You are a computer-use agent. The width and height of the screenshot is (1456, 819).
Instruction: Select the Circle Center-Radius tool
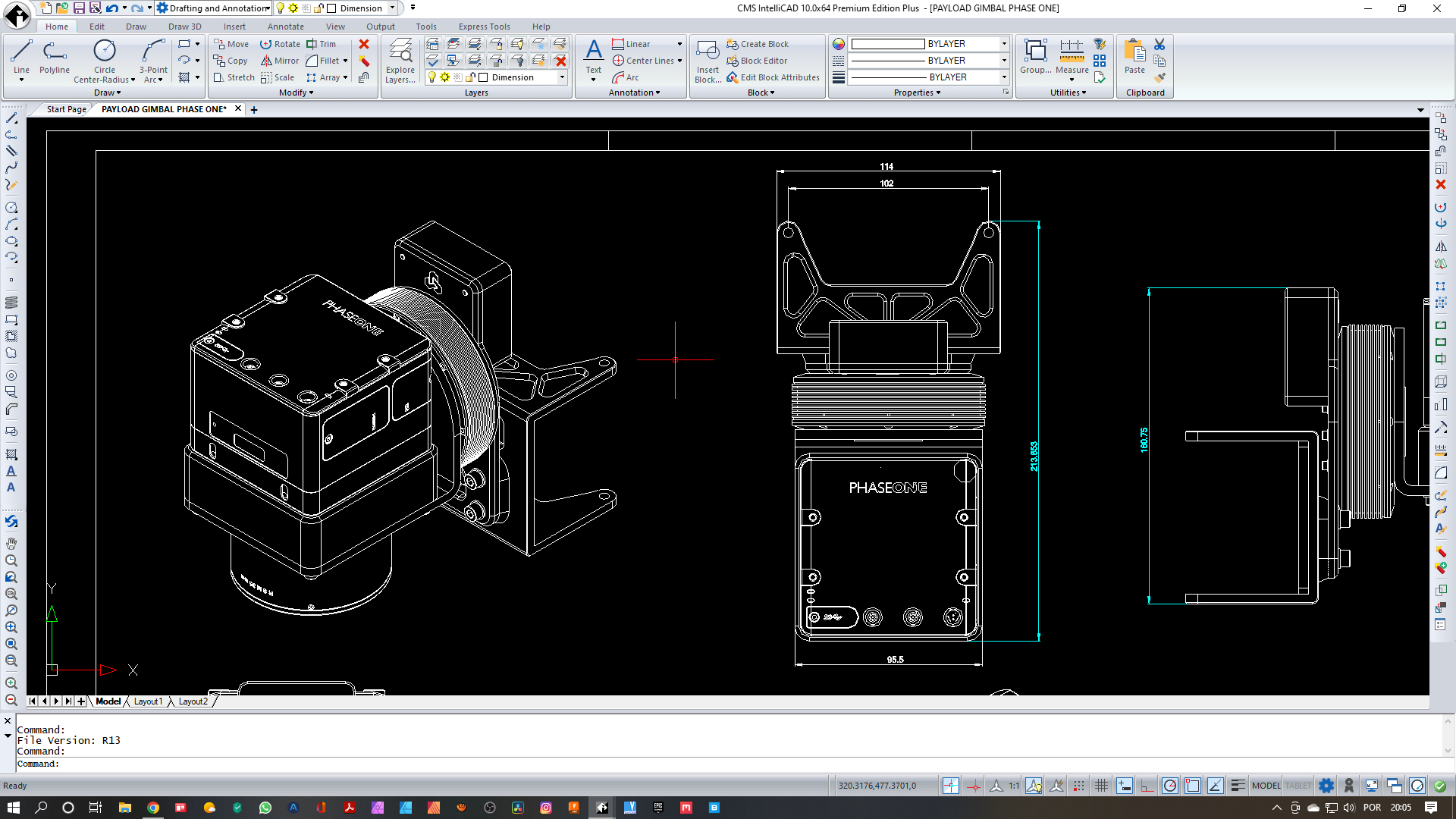click(x=105, y=61)
